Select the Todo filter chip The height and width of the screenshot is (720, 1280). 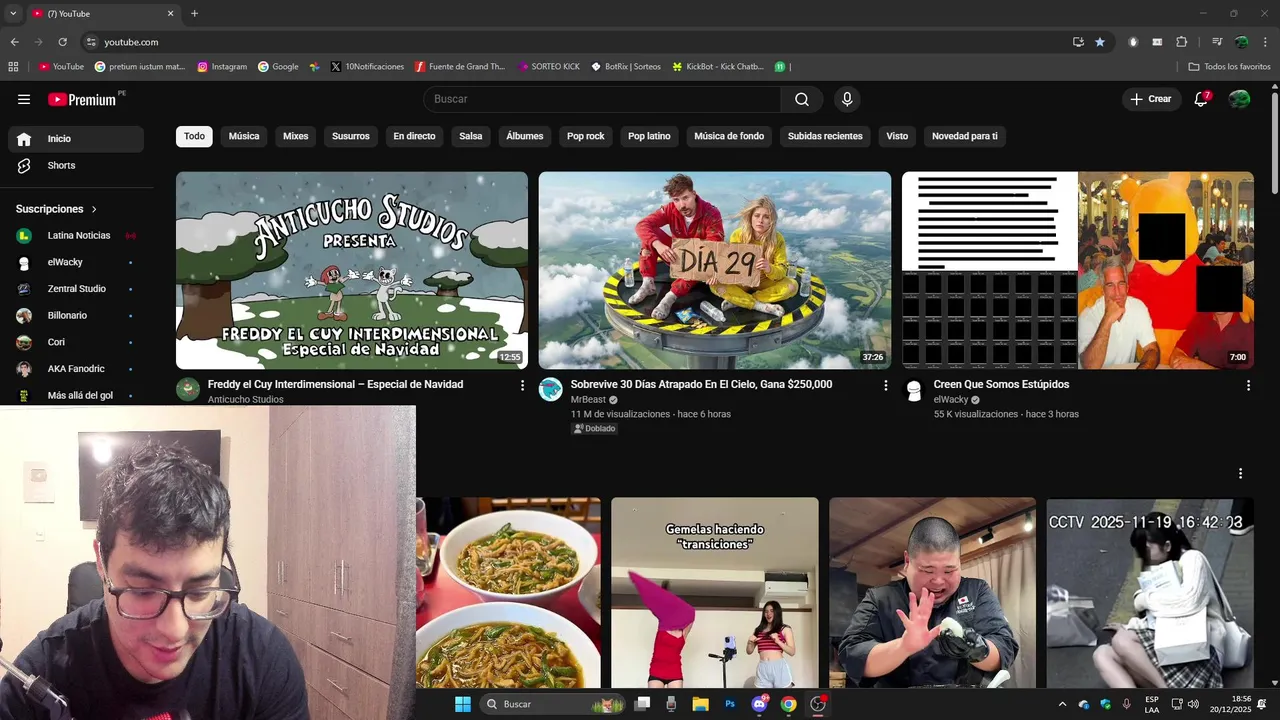coord(194,136)
